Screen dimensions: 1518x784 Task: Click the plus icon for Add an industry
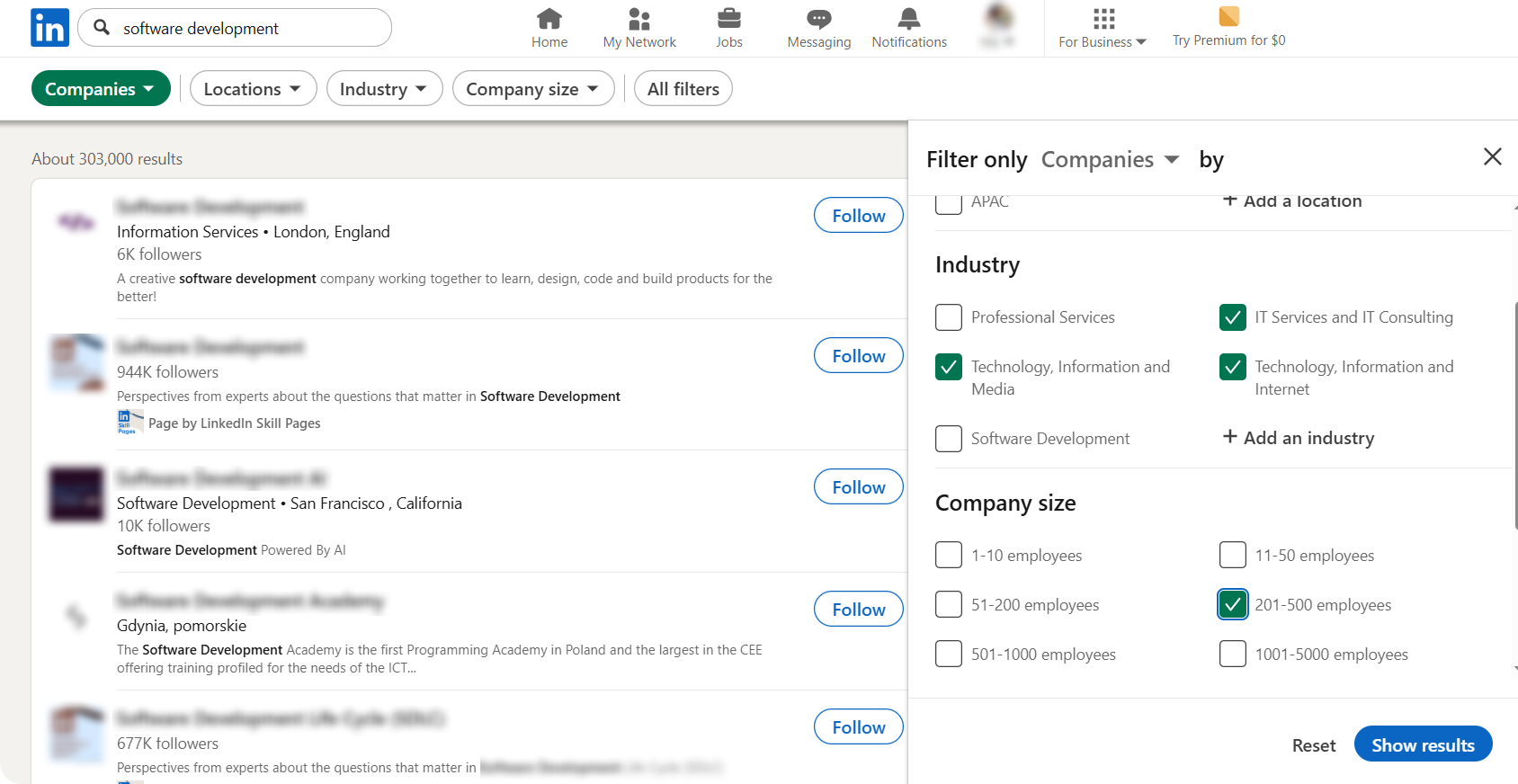coord(1230,436)
